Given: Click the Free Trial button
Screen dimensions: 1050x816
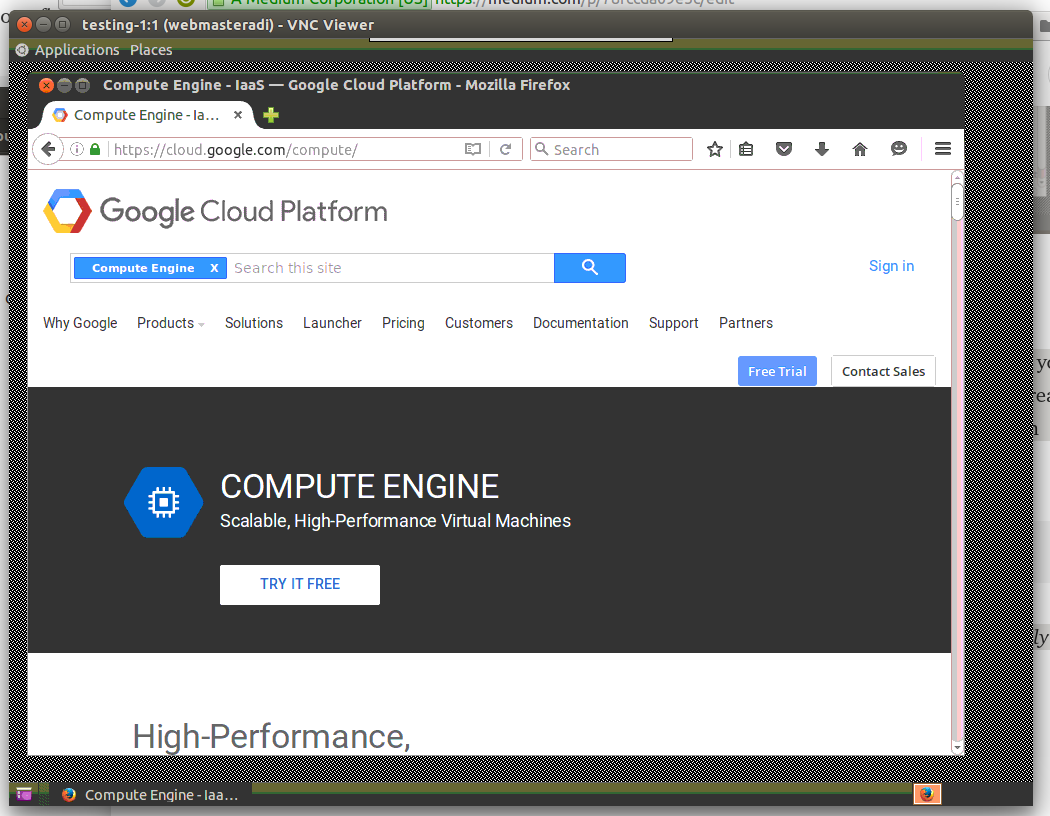Looking at the screenshot, I should pyautogui.click(x=777, y=371).
